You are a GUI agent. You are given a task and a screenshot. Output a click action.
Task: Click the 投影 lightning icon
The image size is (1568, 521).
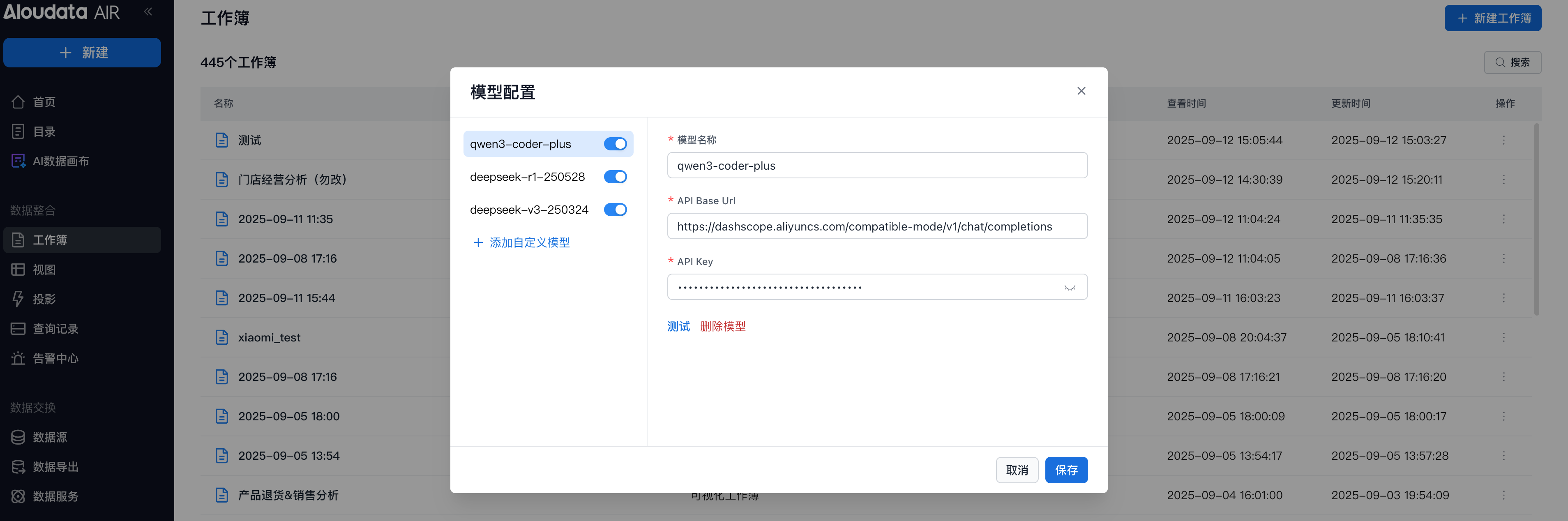18,299
